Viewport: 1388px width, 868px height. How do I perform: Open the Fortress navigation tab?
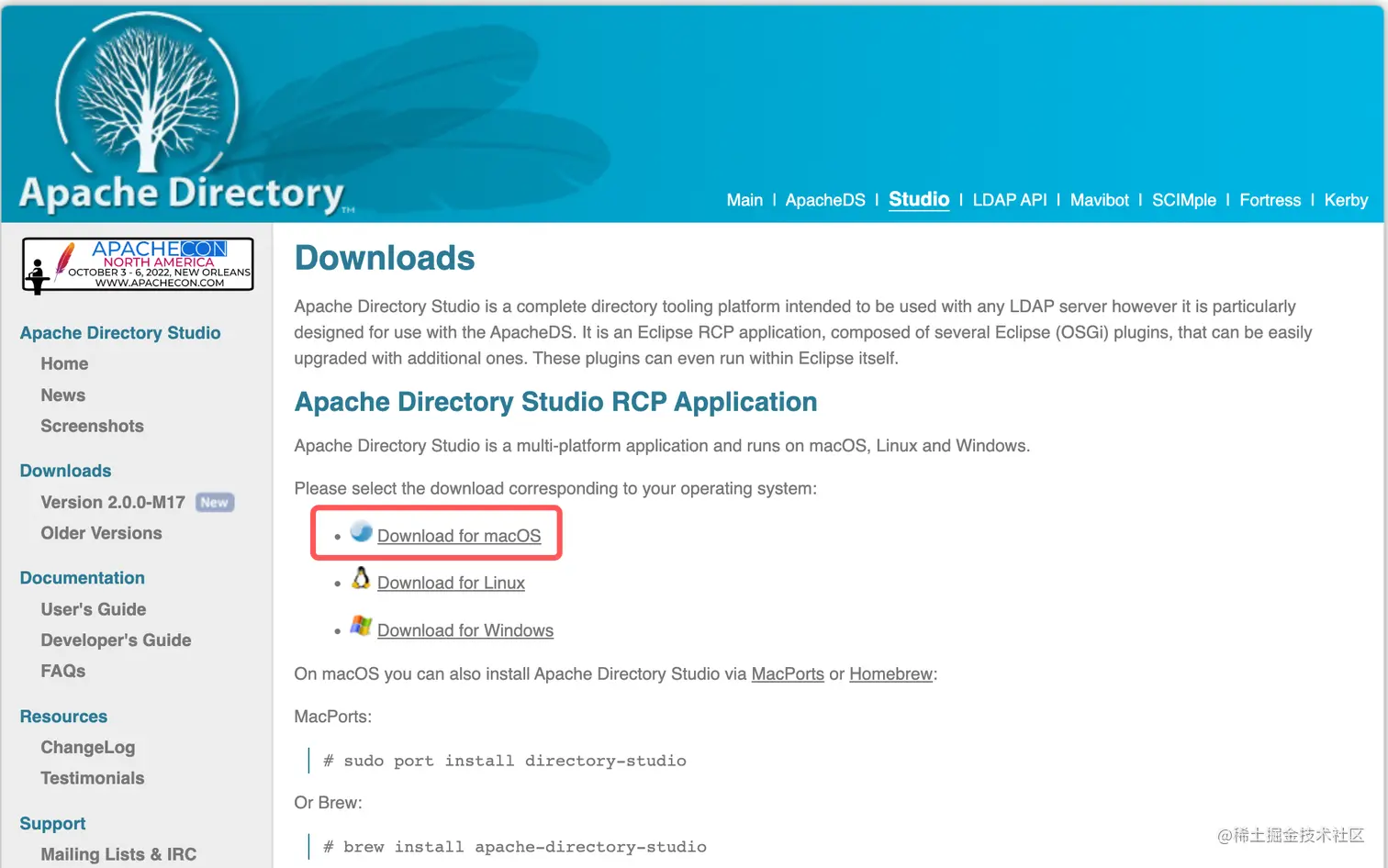coord(1270,200)
